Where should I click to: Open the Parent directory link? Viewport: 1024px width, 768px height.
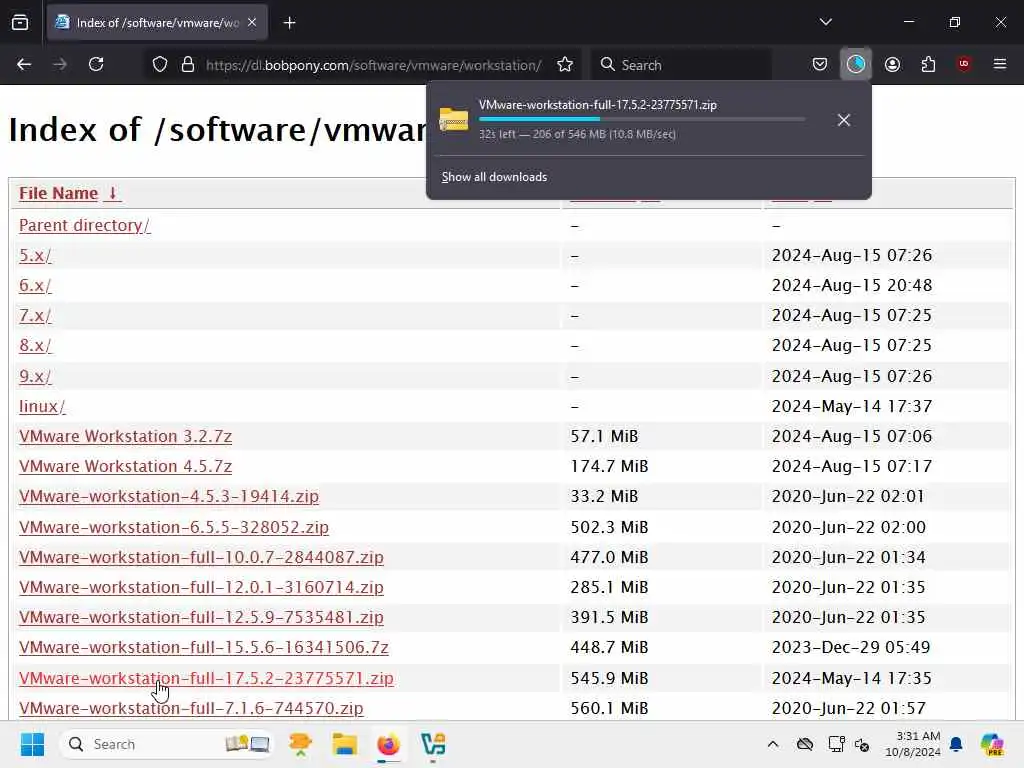point(84,225)
